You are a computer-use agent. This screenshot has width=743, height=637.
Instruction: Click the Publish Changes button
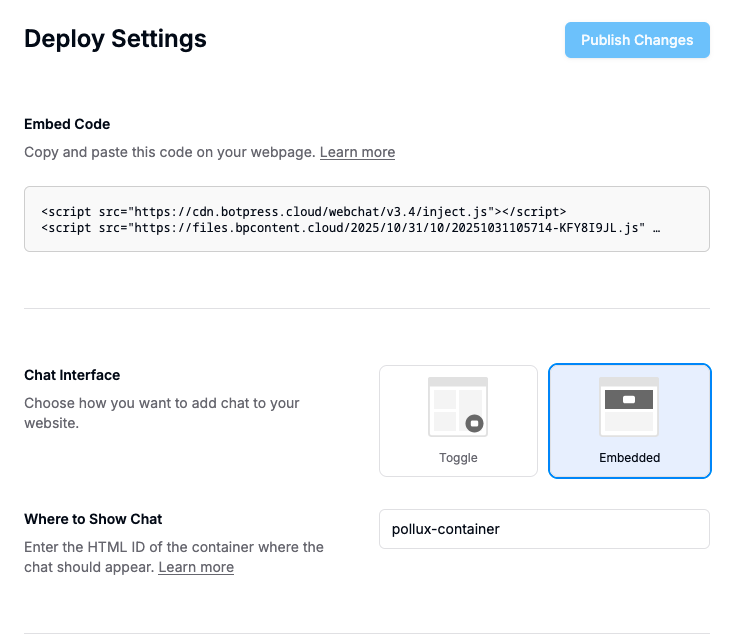click(637, 40)
